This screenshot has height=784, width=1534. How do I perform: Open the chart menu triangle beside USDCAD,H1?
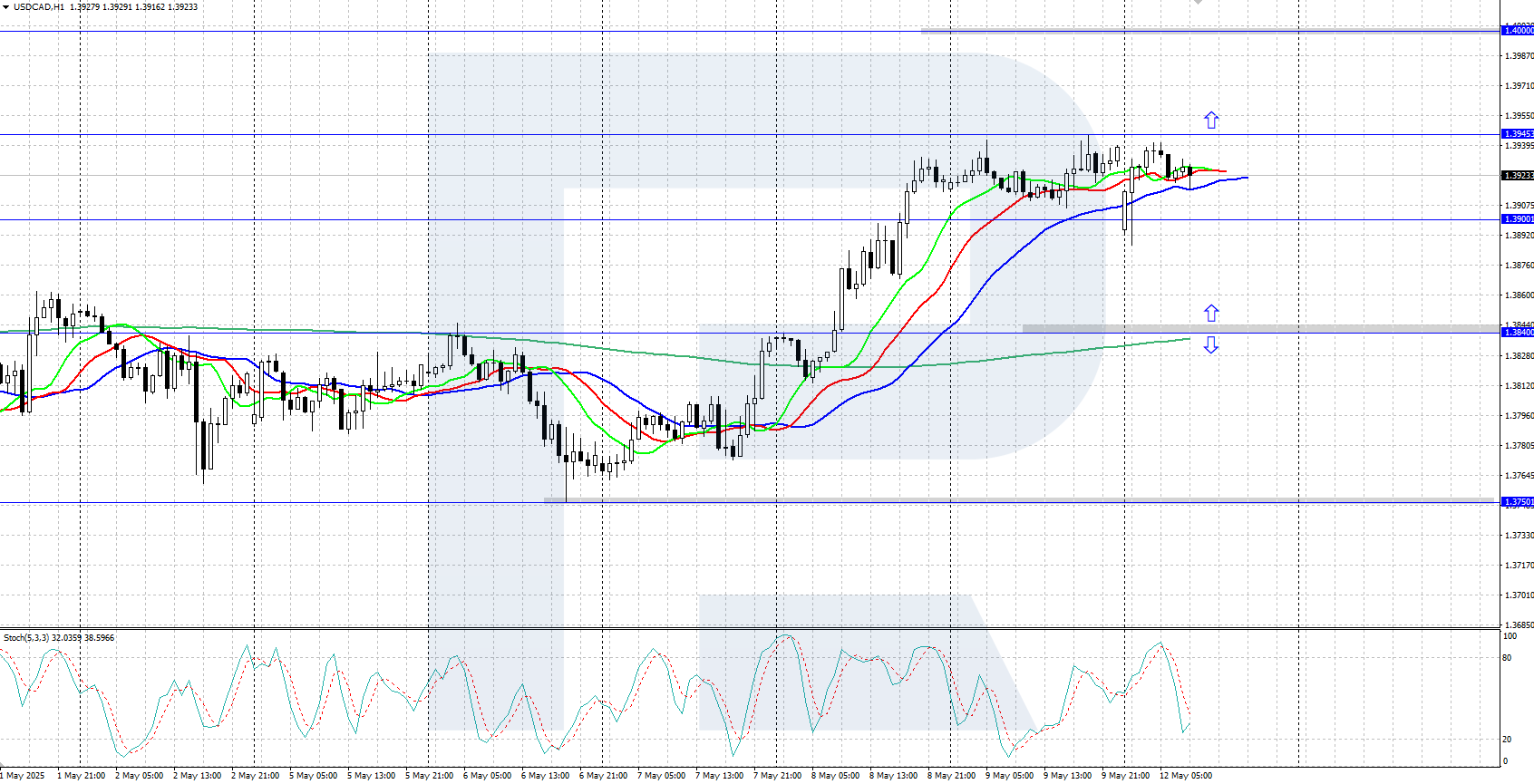pyautogui.click(x=5, y=7)
